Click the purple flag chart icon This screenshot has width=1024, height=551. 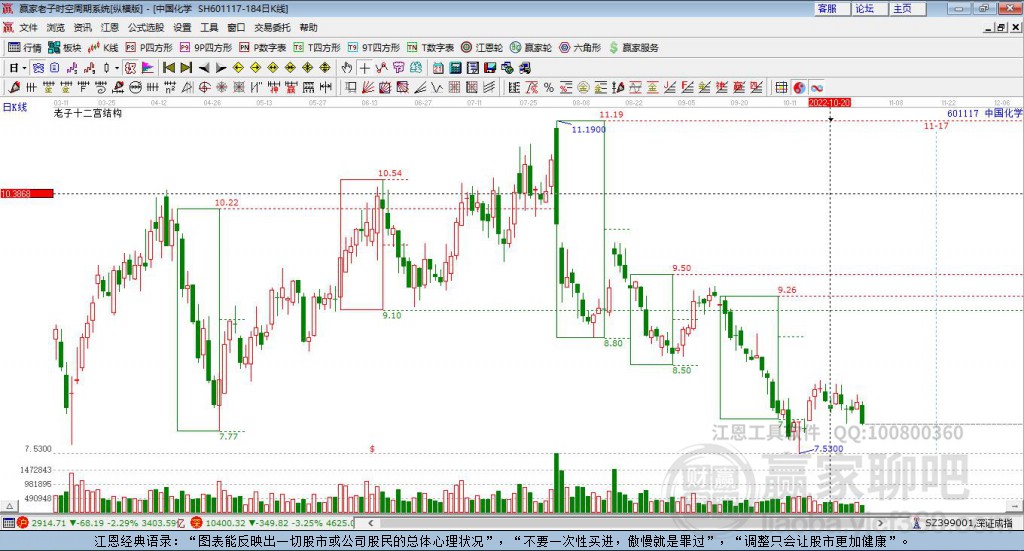click(148, 68)
